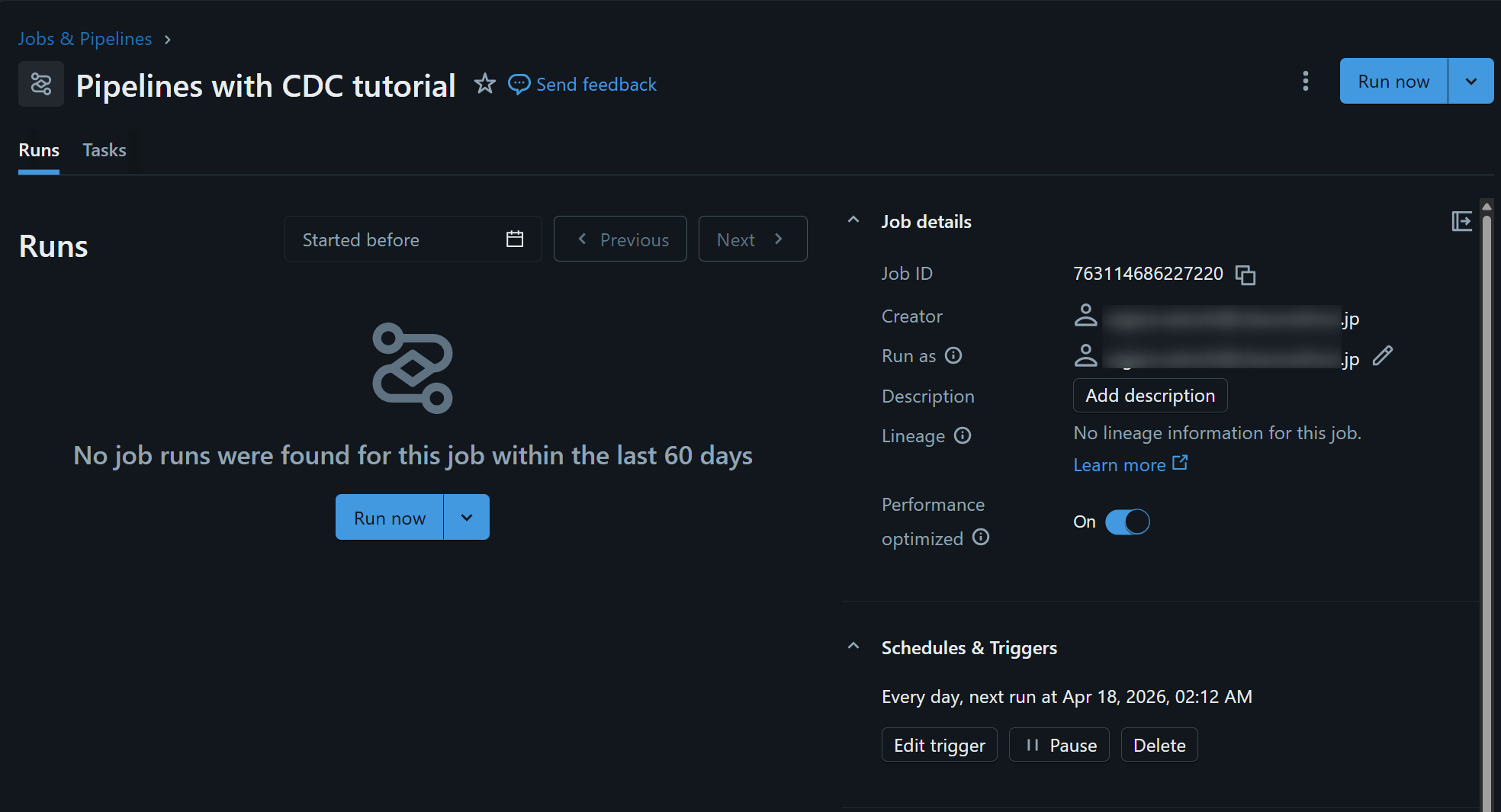Edit the Run as user with pencil icon
The width and height of the screenshot is (1501, 812).
1382,356
